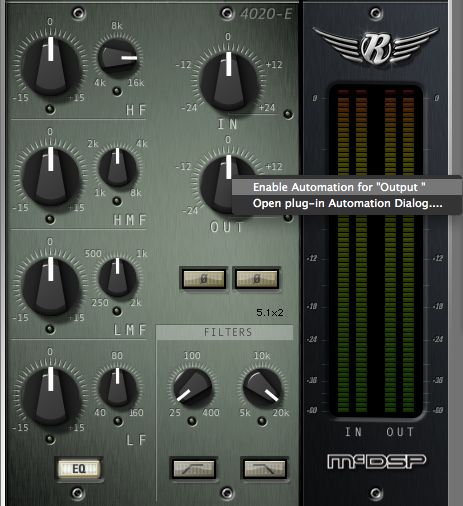Click the HMF gain knob

coord(51,176)
